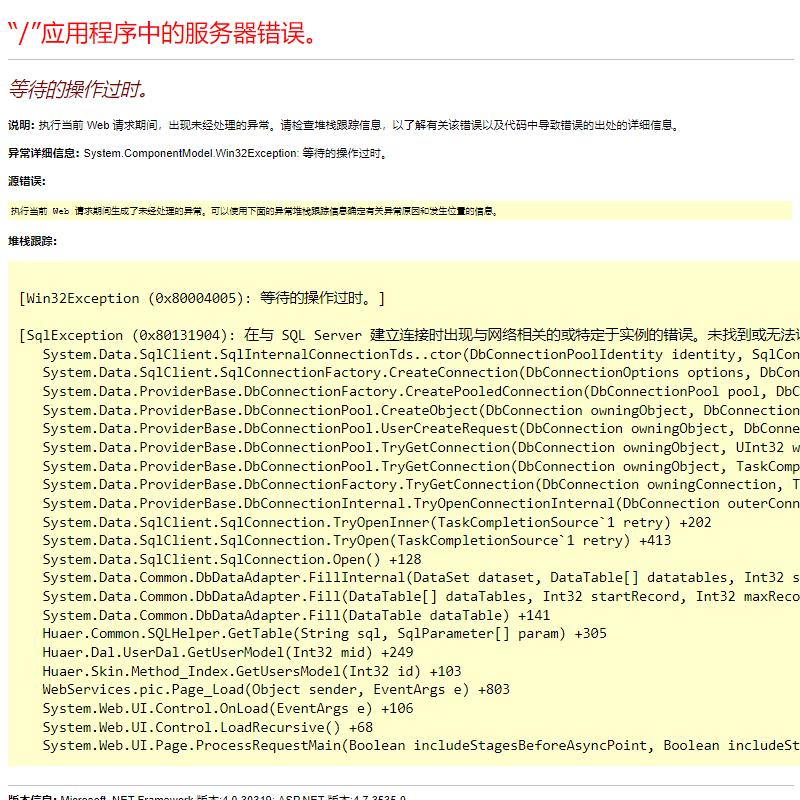The height and width of the screenshot is (800, 800).
Task: Click the 说明 description paragraph
Action: [x=340, y=124]
